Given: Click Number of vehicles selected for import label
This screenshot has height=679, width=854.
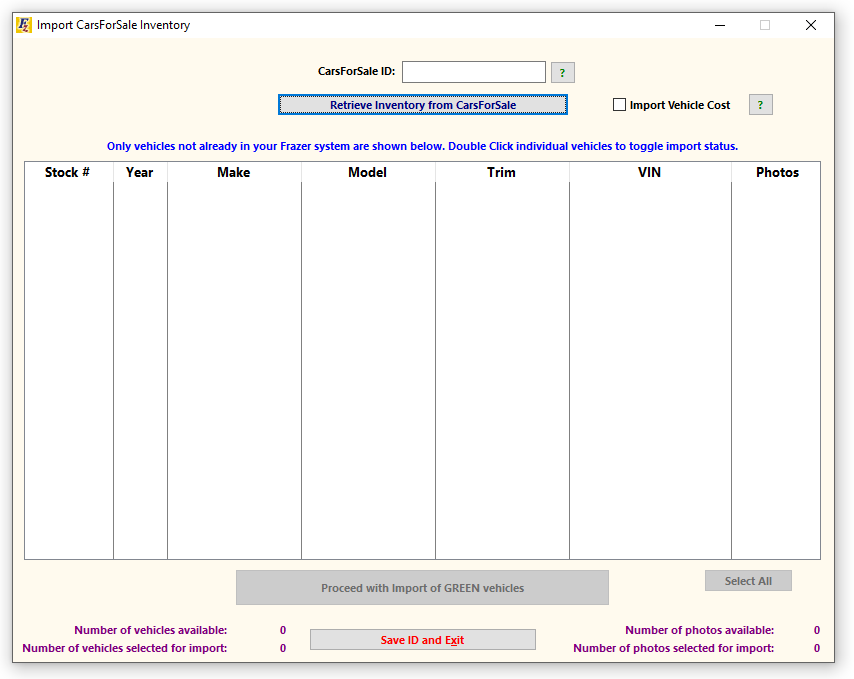Looking at the screenshot, I should coord(125,648).
